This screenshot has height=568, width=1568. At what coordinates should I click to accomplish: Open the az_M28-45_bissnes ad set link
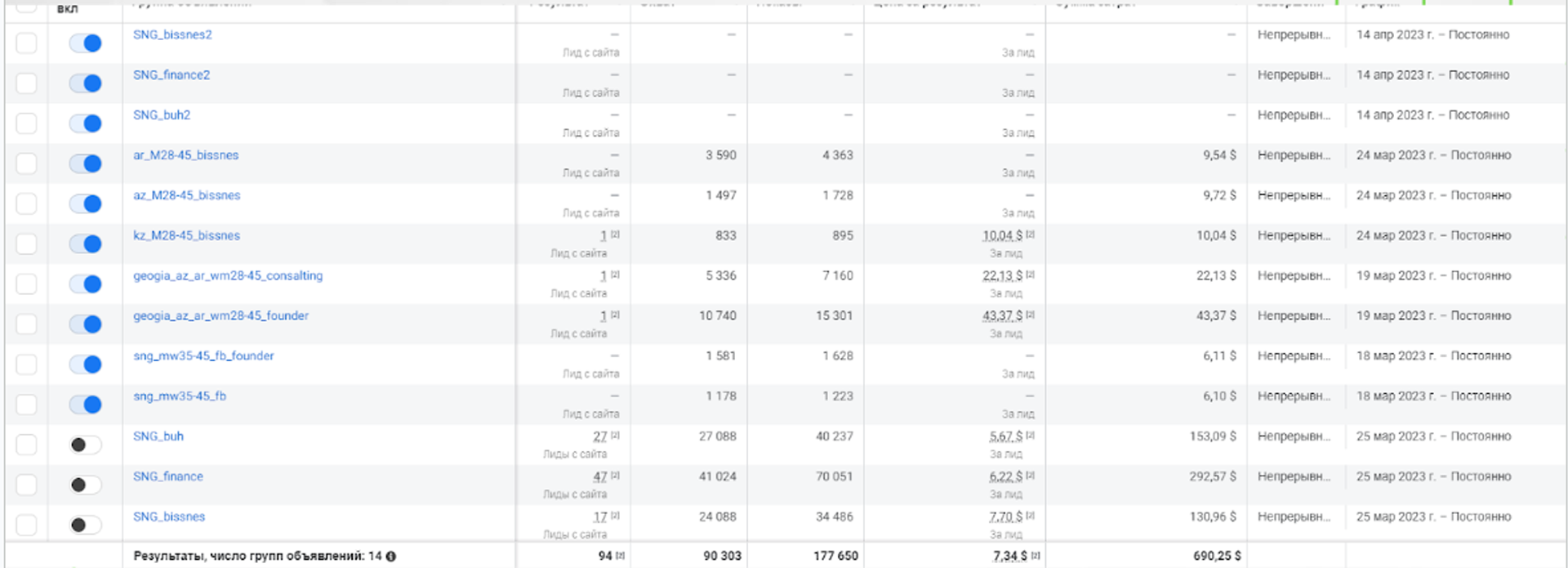[x=187, y=195]
